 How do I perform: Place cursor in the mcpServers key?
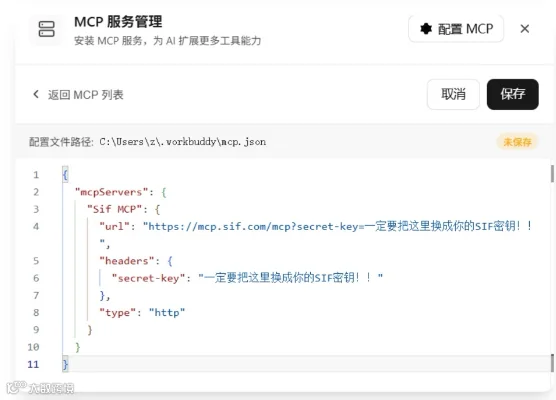pyautogui.click(x=111, y=192)
